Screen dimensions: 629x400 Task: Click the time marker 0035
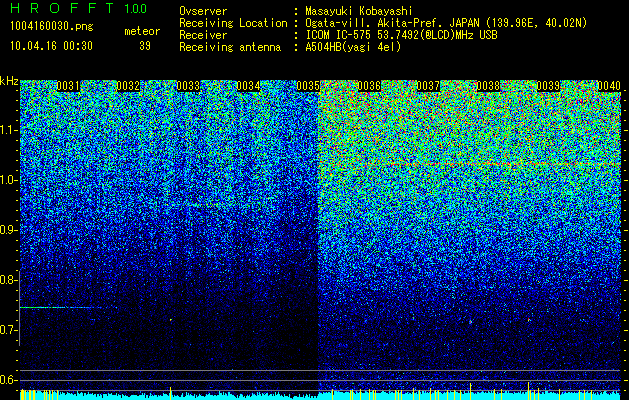[x=308, y=86]
